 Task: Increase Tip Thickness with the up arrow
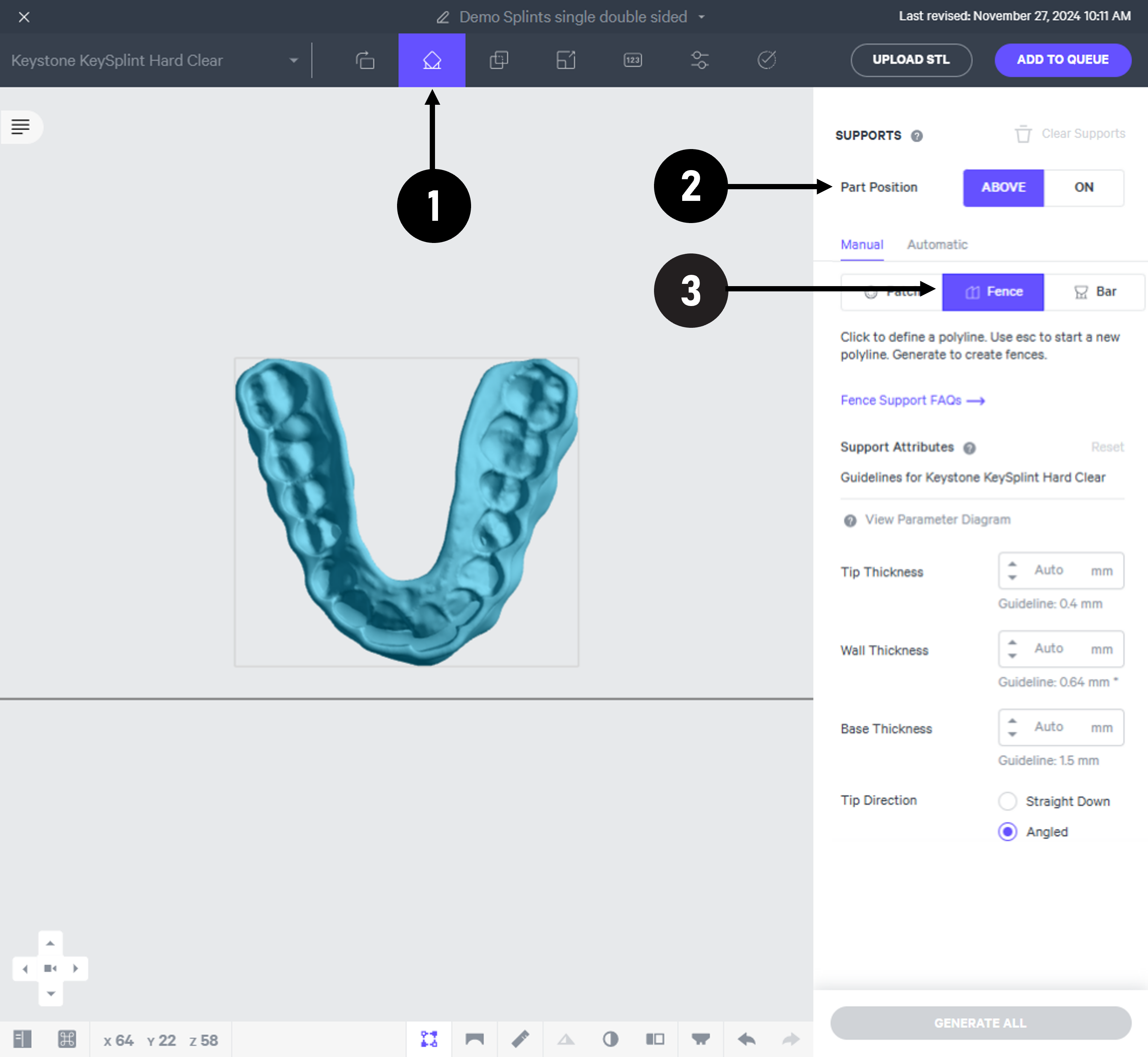(x=1012, y=564)
